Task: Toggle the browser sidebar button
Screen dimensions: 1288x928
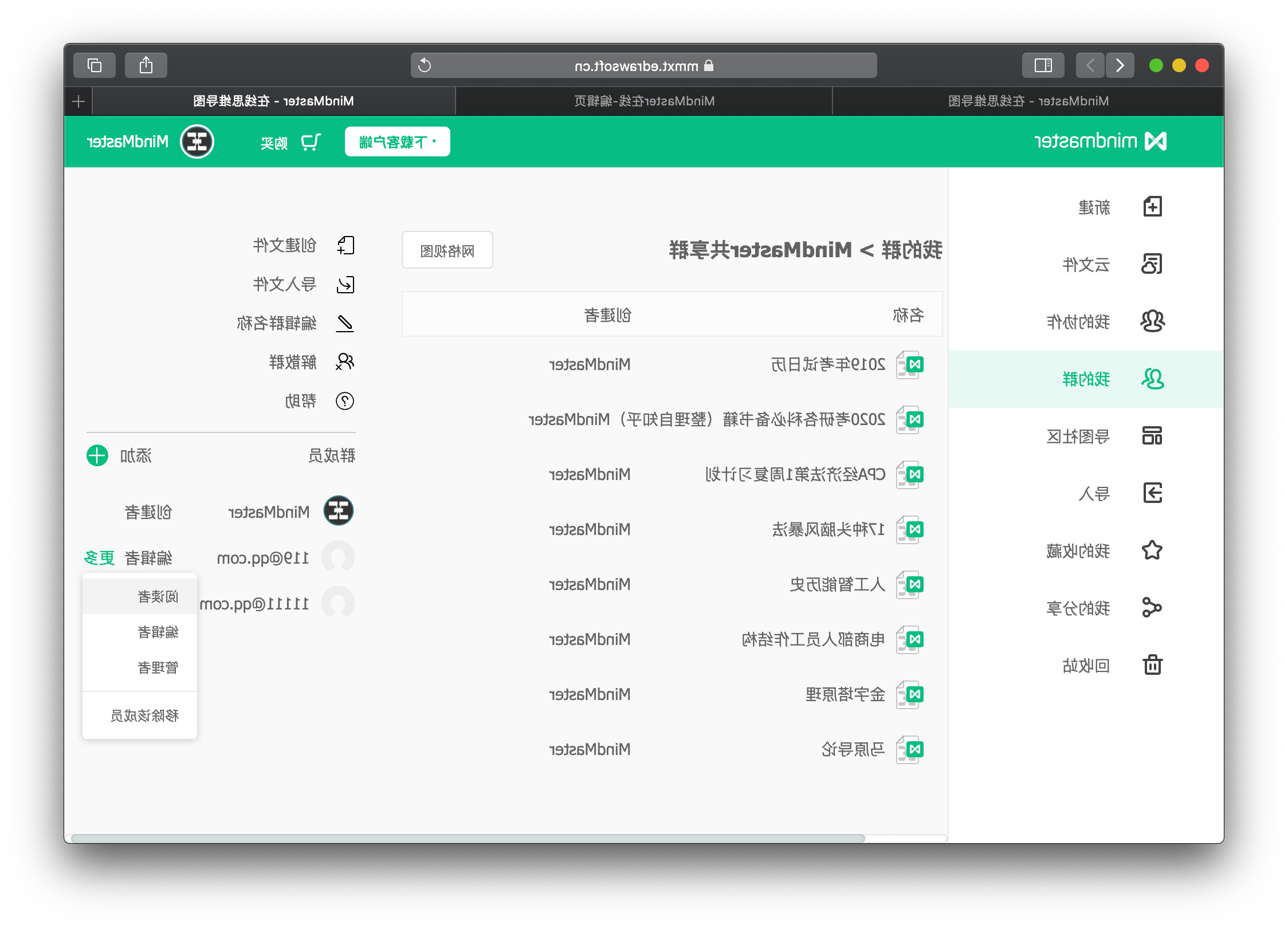Action: [1043, 65]
